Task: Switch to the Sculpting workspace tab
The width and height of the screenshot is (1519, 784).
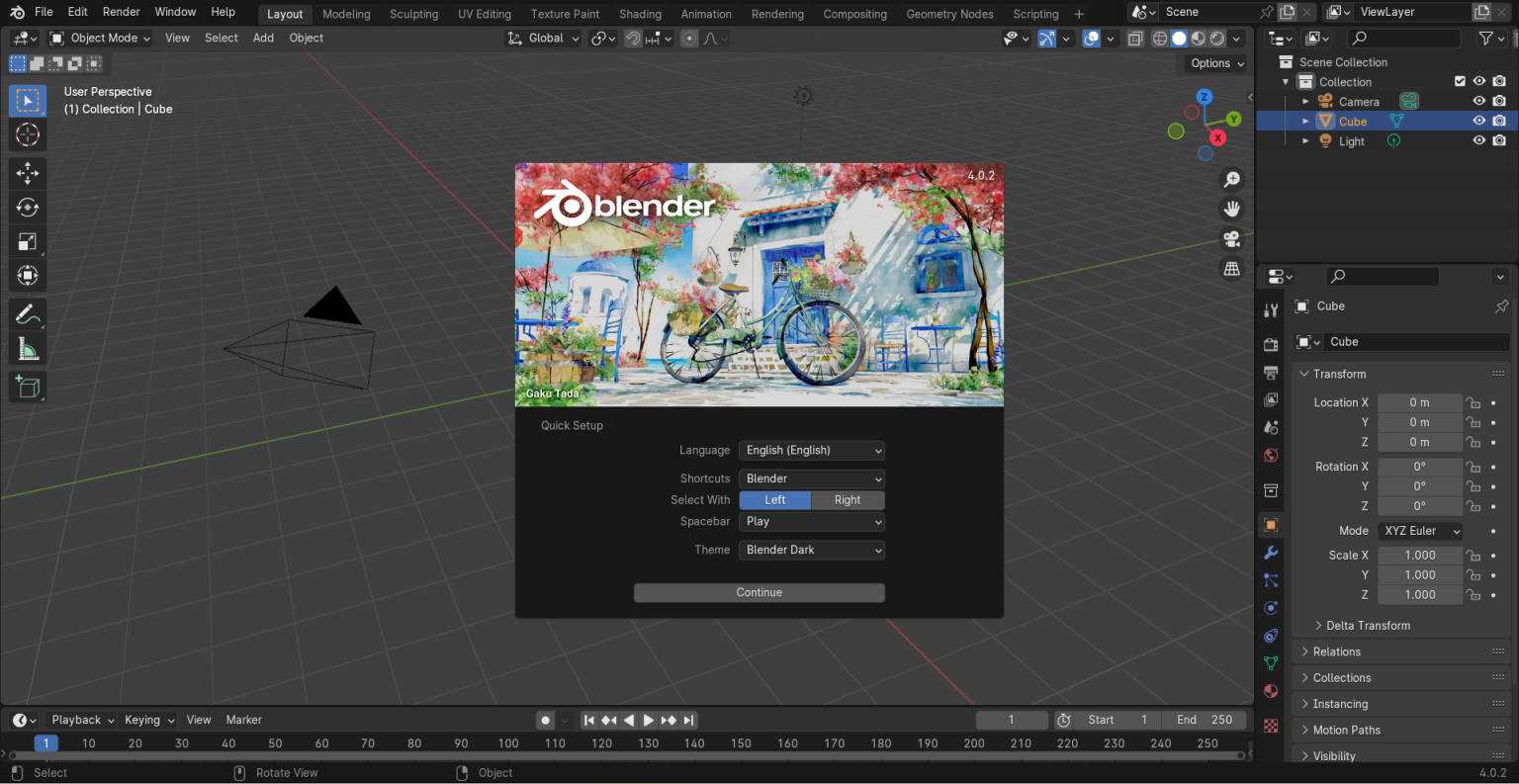Action: [413, 14]
